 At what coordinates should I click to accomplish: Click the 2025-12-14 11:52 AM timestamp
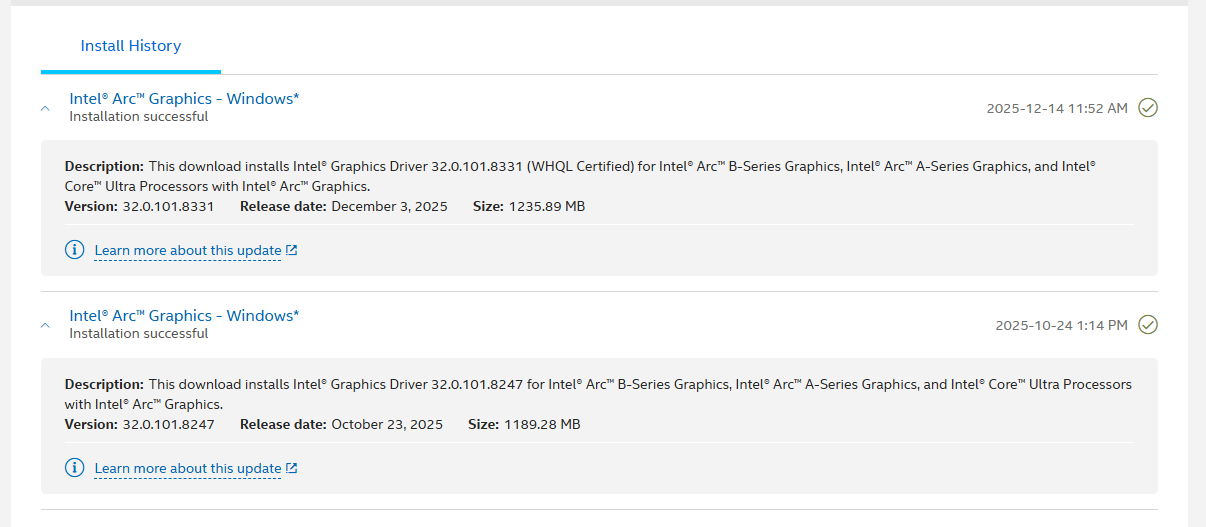click(1057, 108)
